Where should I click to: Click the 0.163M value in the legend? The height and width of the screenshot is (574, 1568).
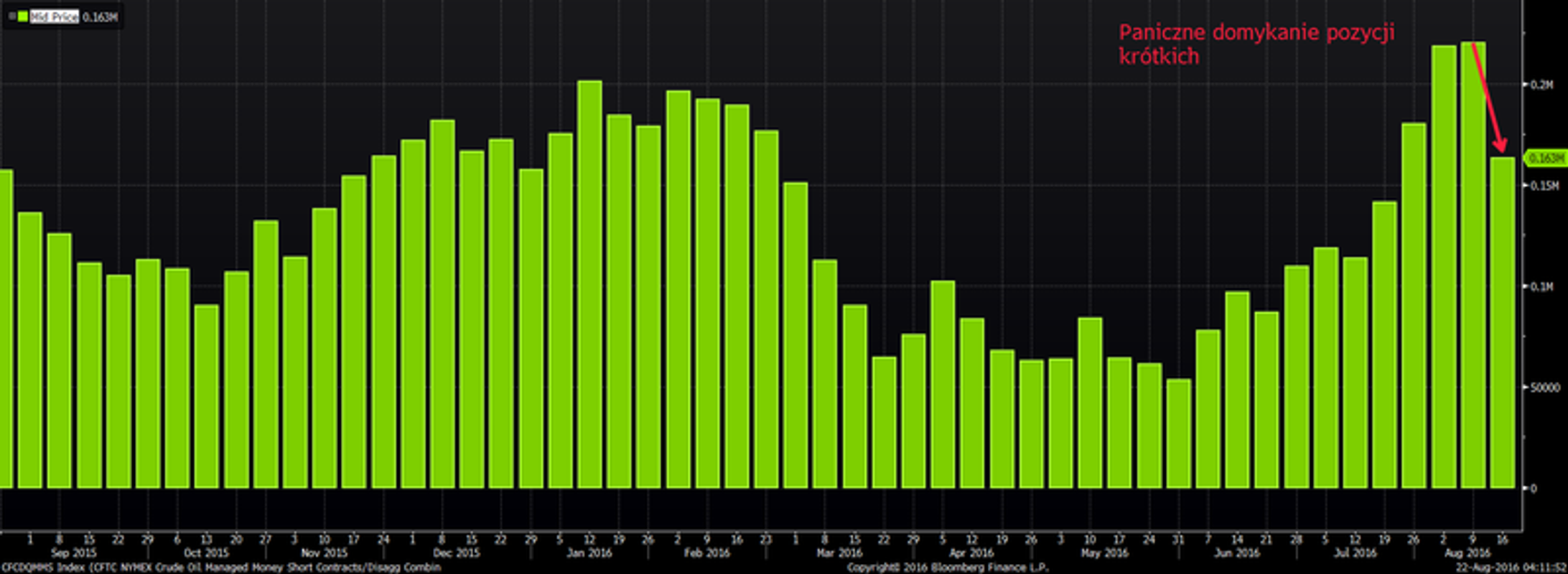click(100, 17)
